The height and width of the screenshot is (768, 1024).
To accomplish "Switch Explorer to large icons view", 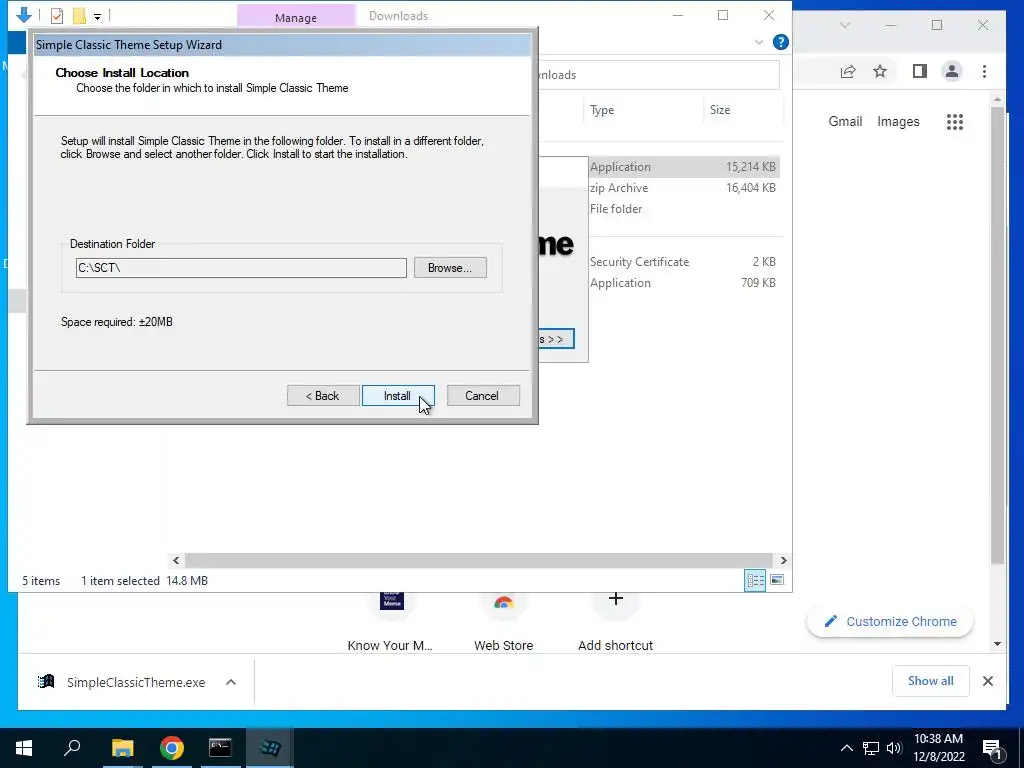I will [777, 580].
